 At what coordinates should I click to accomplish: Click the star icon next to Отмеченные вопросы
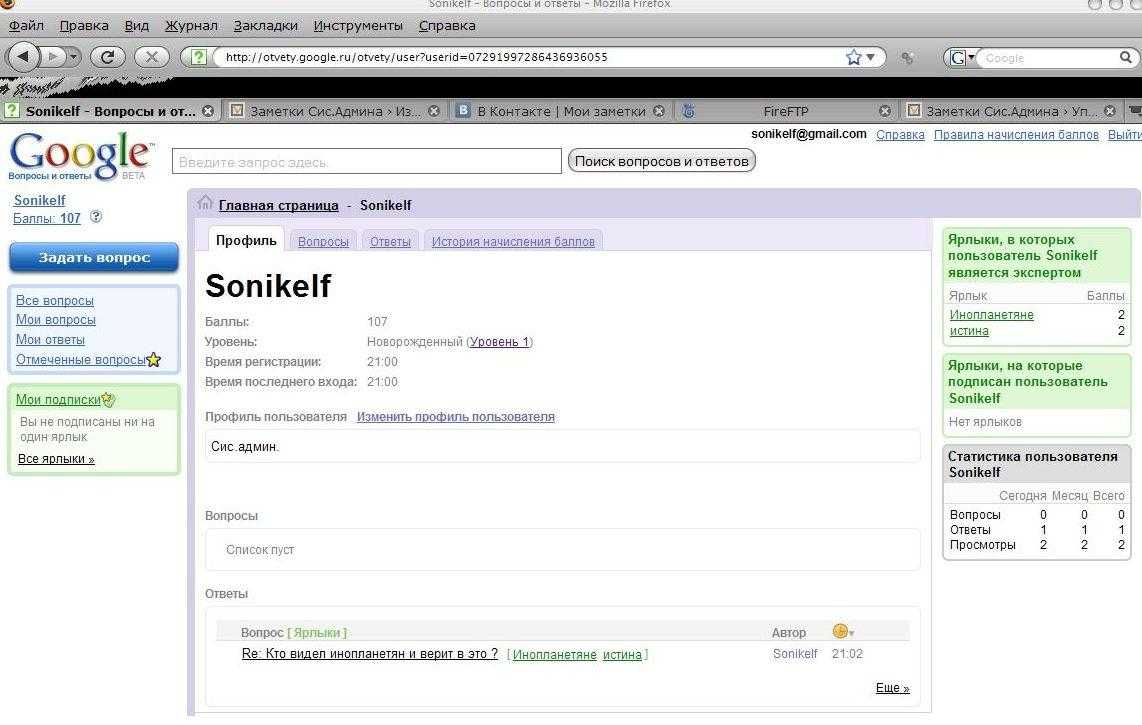point(154,359)
